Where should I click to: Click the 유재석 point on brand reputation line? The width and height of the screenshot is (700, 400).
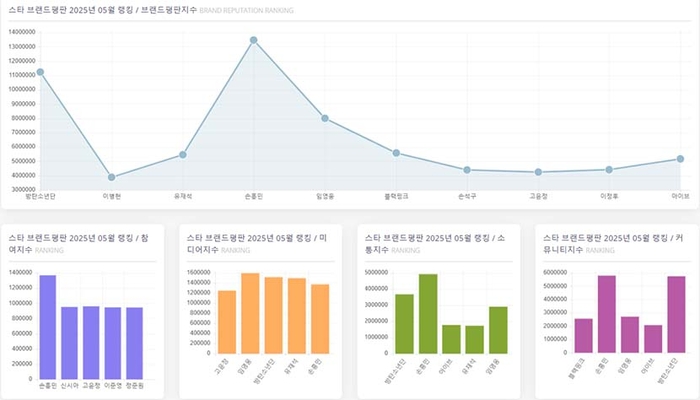[183, 154]
